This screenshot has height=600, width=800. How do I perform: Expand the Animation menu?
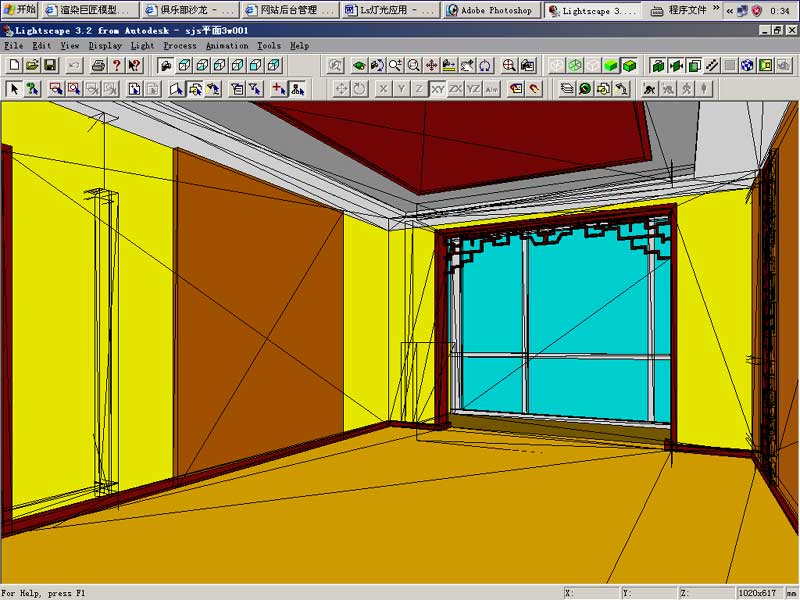pyautogui.click(x=227, y=45)
